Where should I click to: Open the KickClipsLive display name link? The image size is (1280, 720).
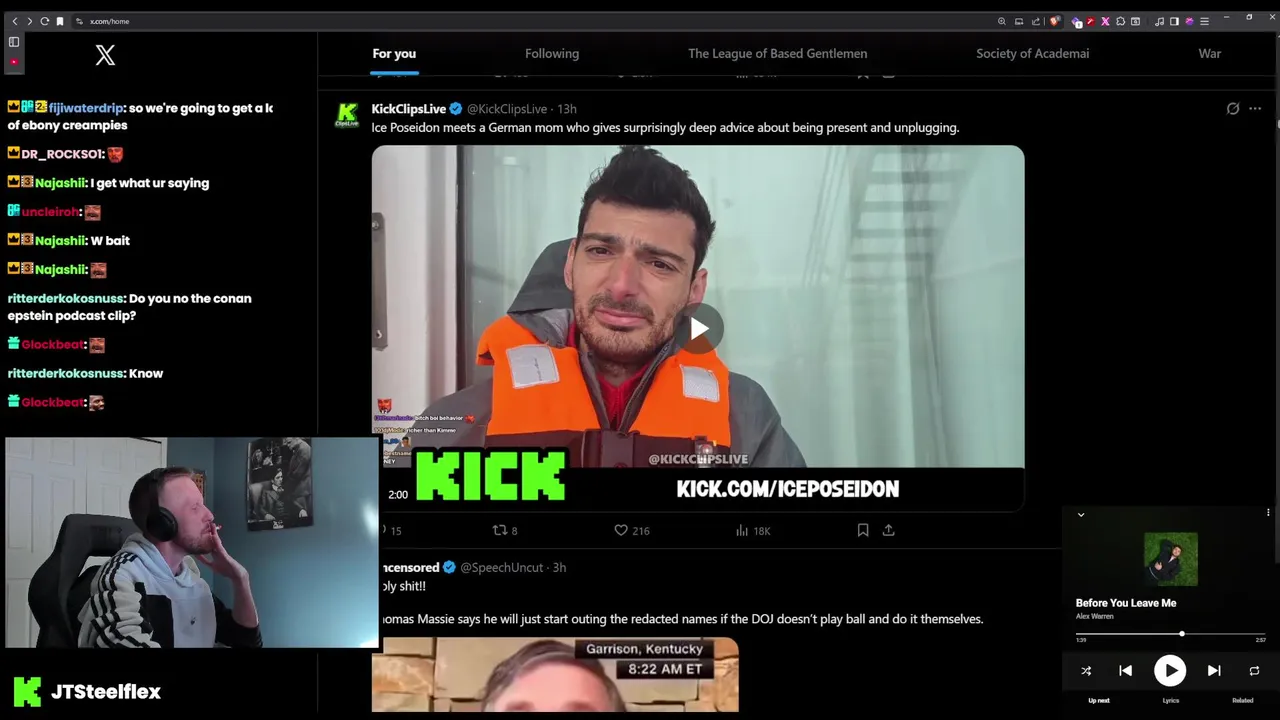(408, 109)
